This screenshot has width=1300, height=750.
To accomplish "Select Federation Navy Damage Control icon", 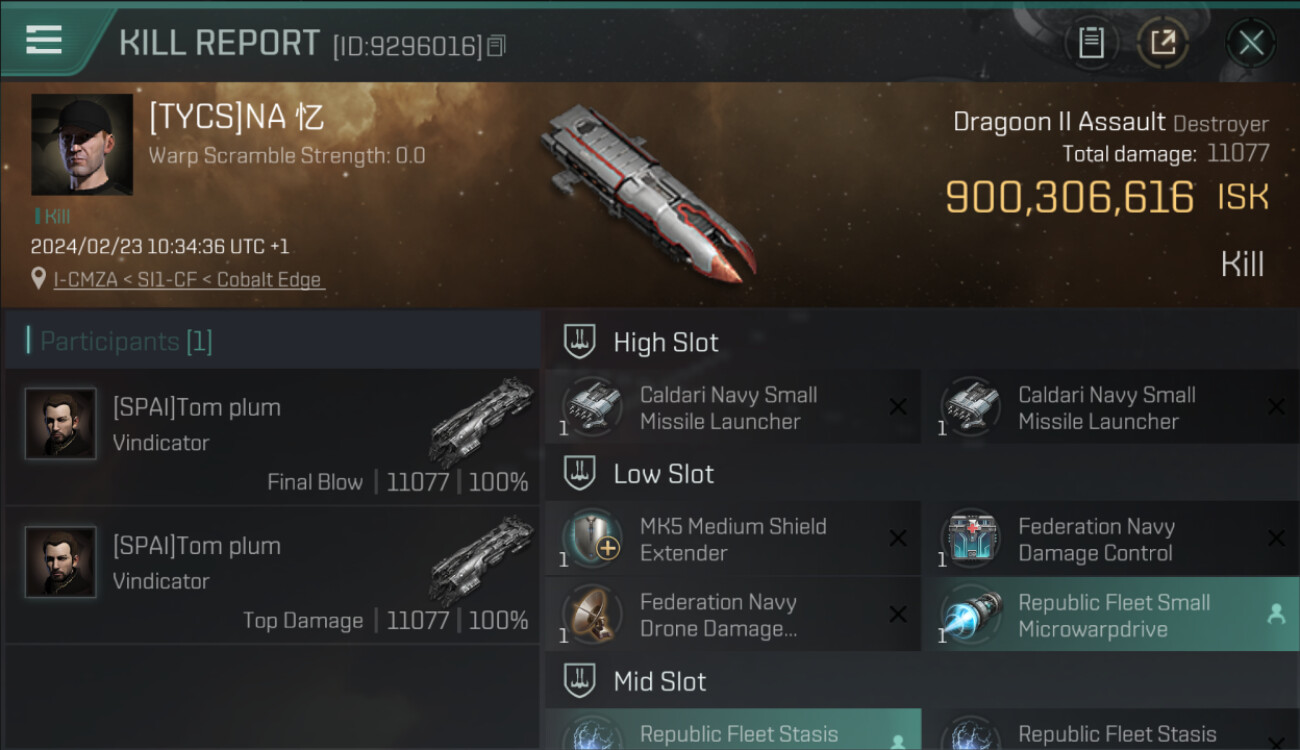I will click(970, 538).
